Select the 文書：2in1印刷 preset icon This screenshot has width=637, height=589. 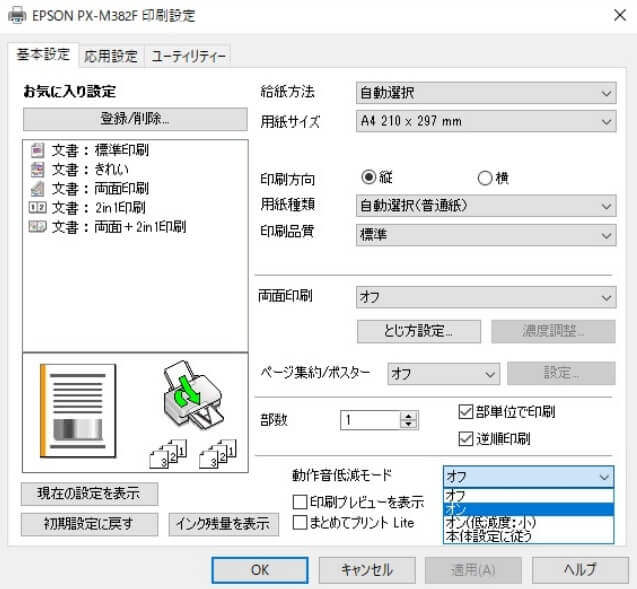pos(37,208)
